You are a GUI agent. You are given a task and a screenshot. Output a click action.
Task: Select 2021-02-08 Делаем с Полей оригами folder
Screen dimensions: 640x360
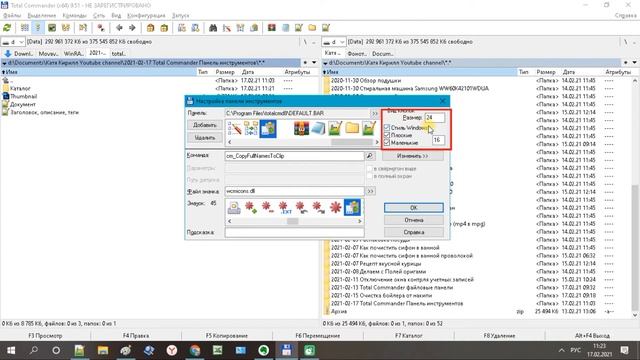378,271
